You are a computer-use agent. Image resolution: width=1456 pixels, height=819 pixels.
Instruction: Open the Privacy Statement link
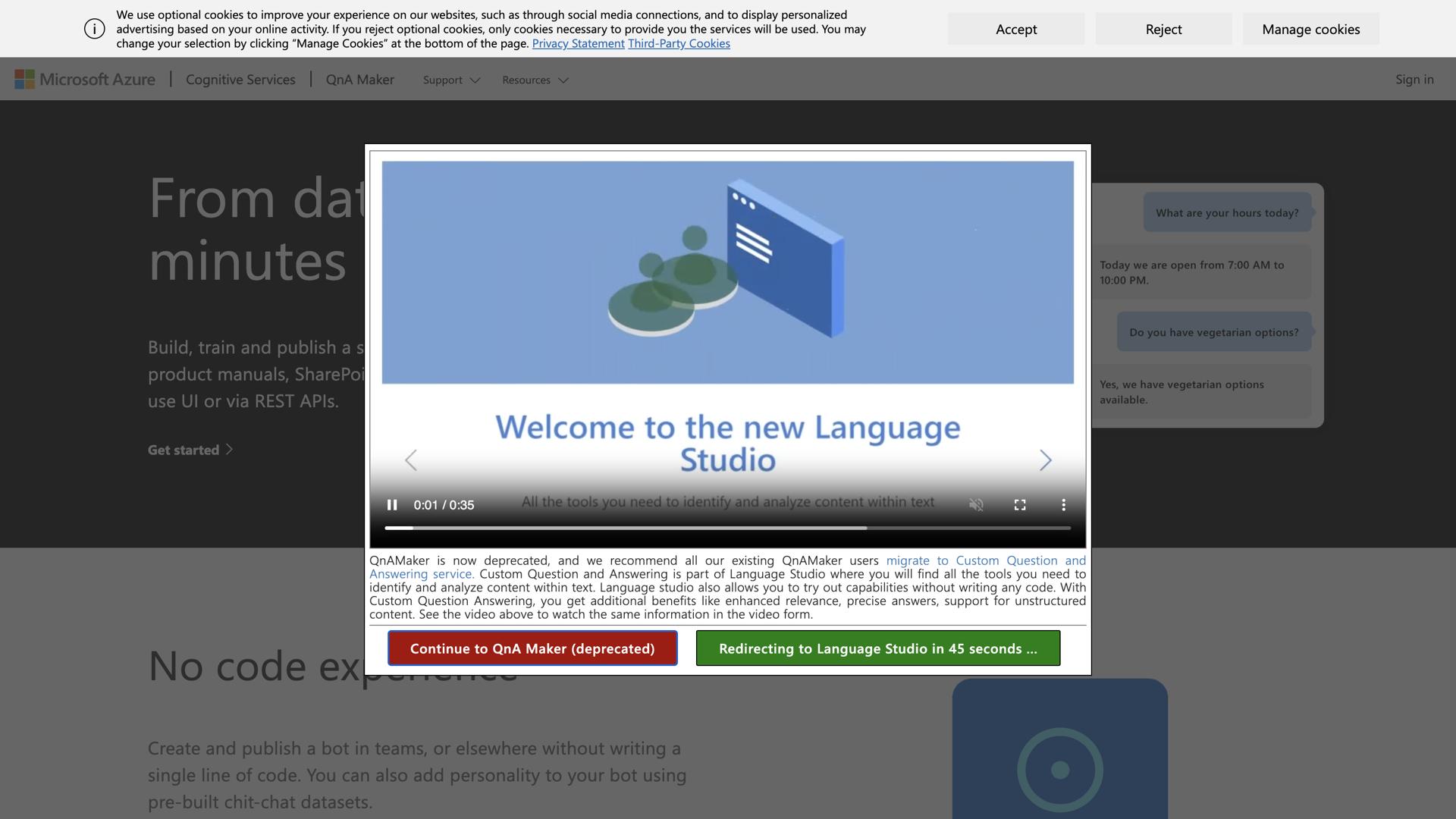click(x=578, y=43)
